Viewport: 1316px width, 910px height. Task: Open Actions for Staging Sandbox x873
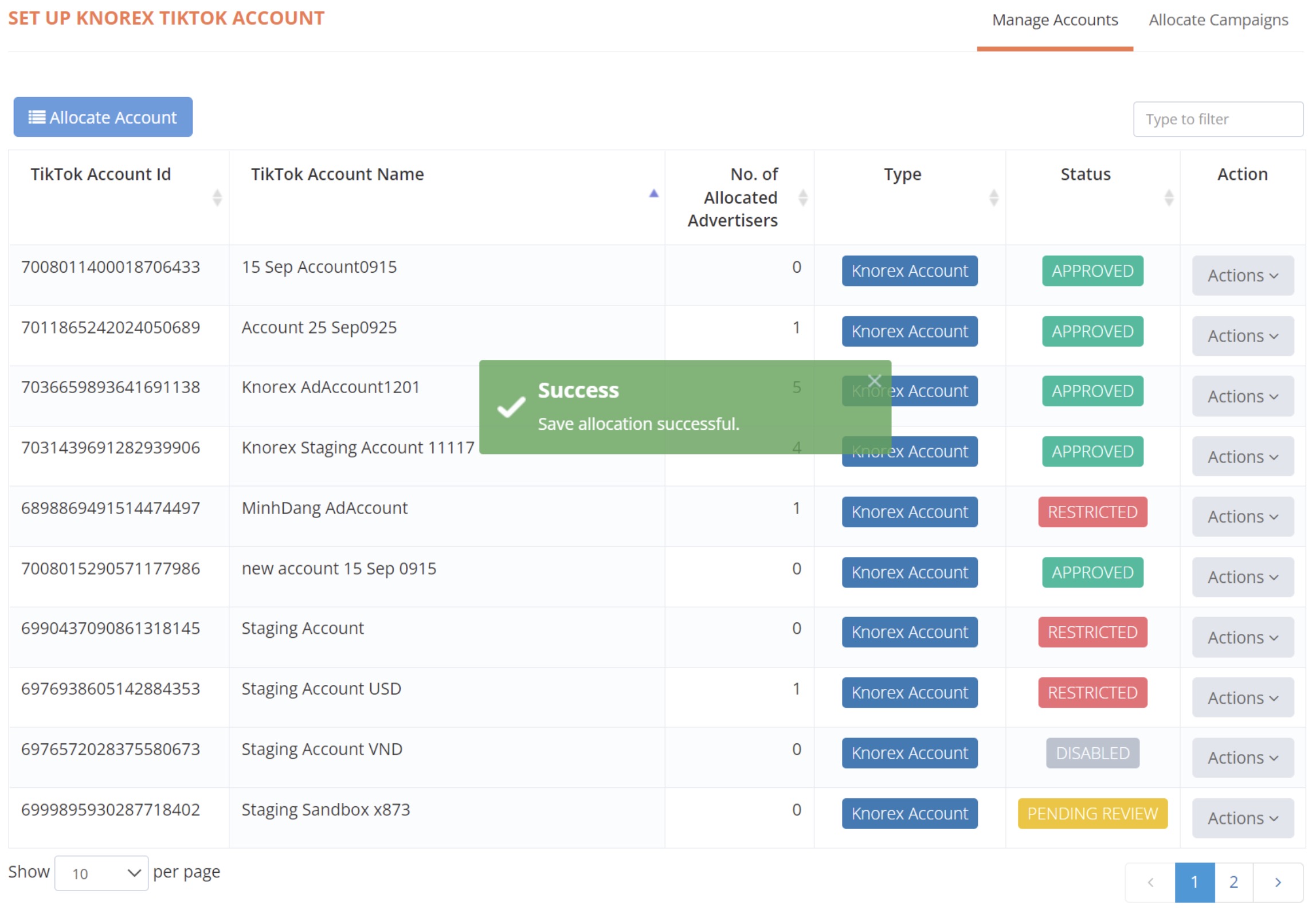pos(1243,819)
